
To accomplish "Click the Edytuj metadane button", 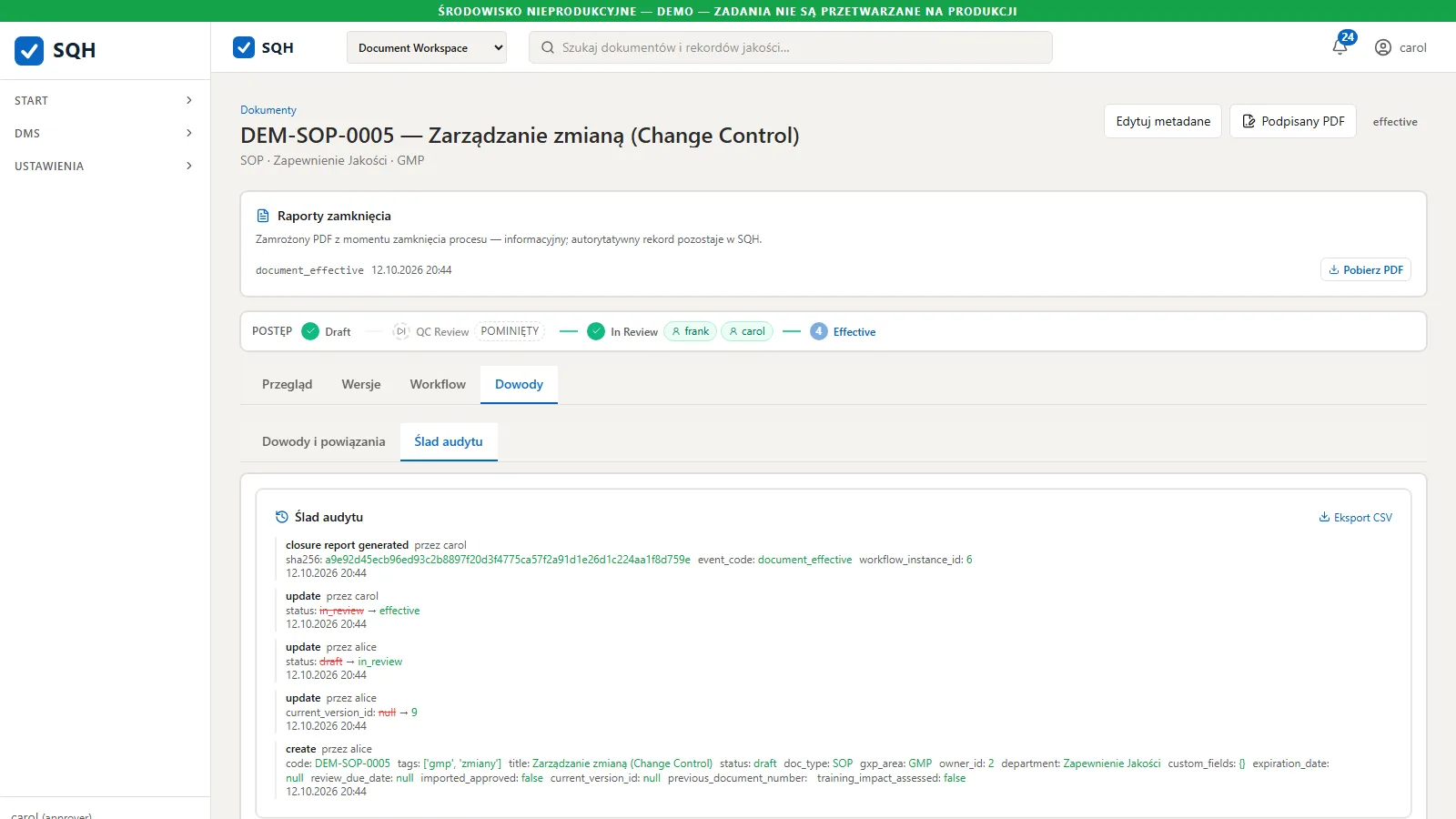I will click(x=1163, y=121).
